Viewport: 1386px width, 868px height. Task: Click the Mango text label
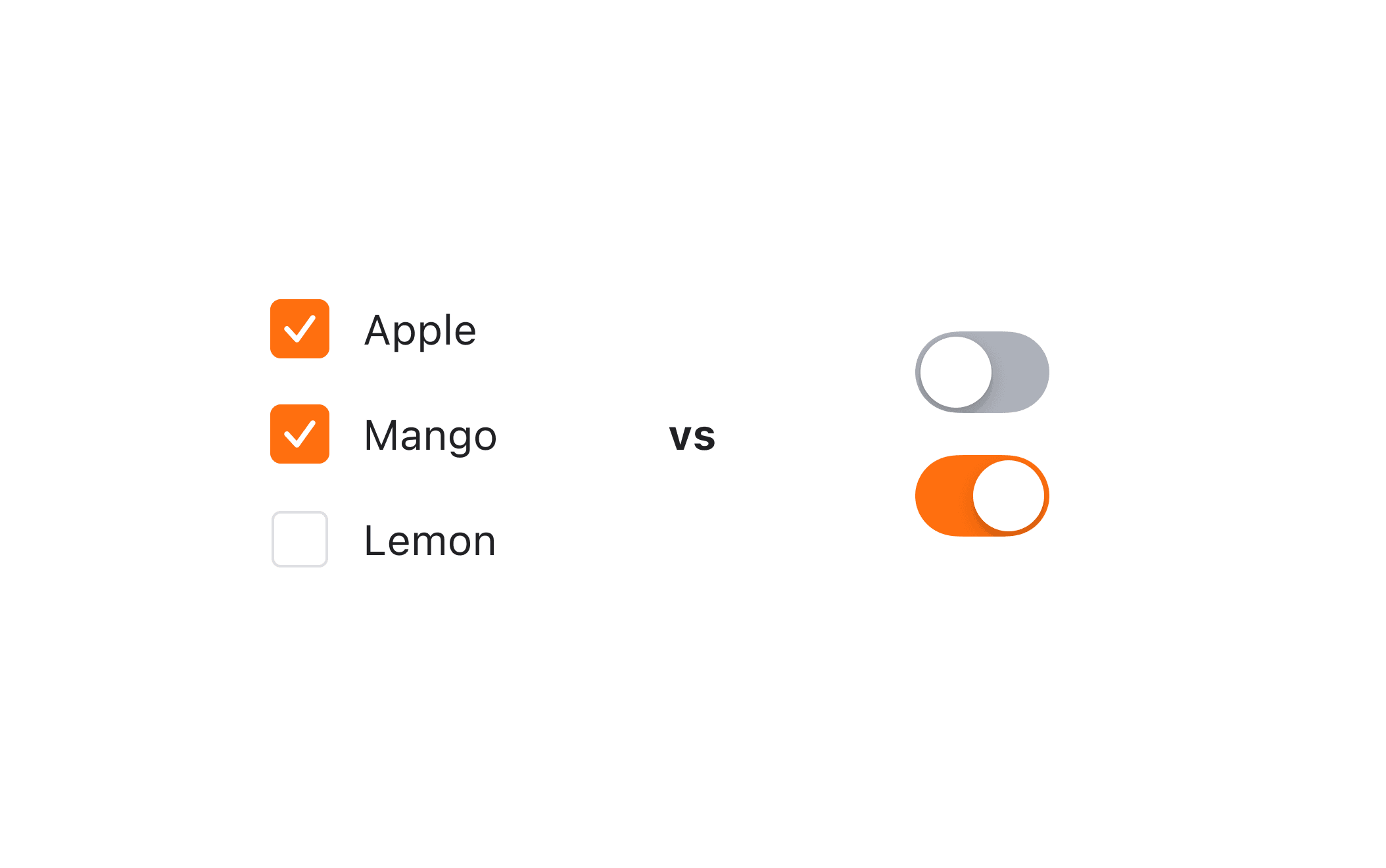430,435
